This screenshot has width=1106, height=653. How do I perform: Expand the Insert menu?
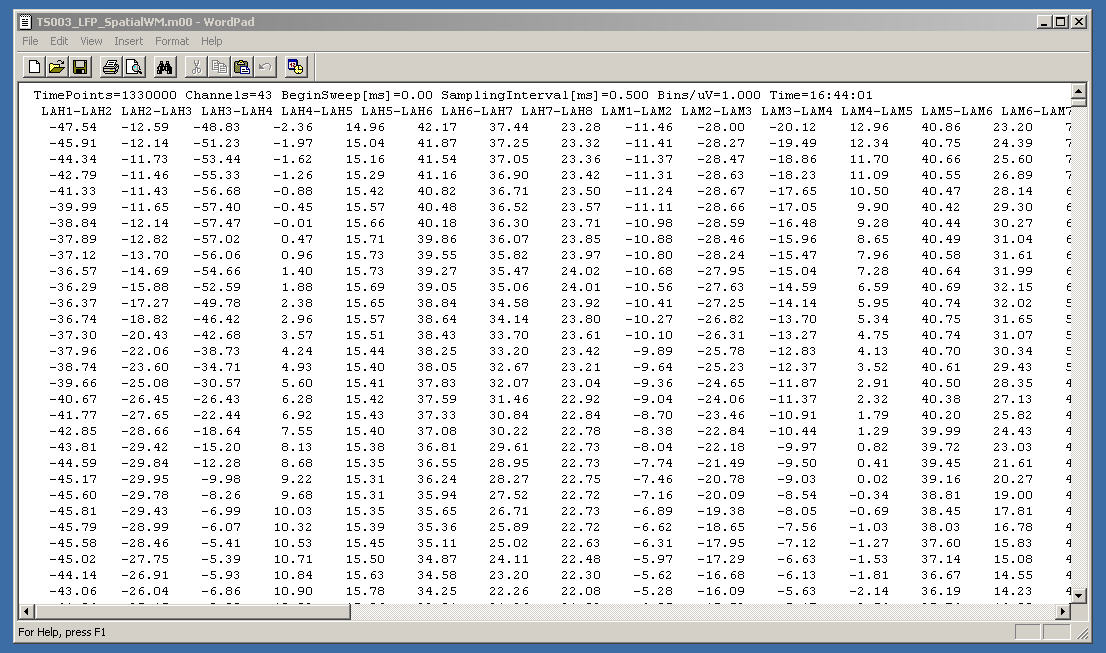128,41
